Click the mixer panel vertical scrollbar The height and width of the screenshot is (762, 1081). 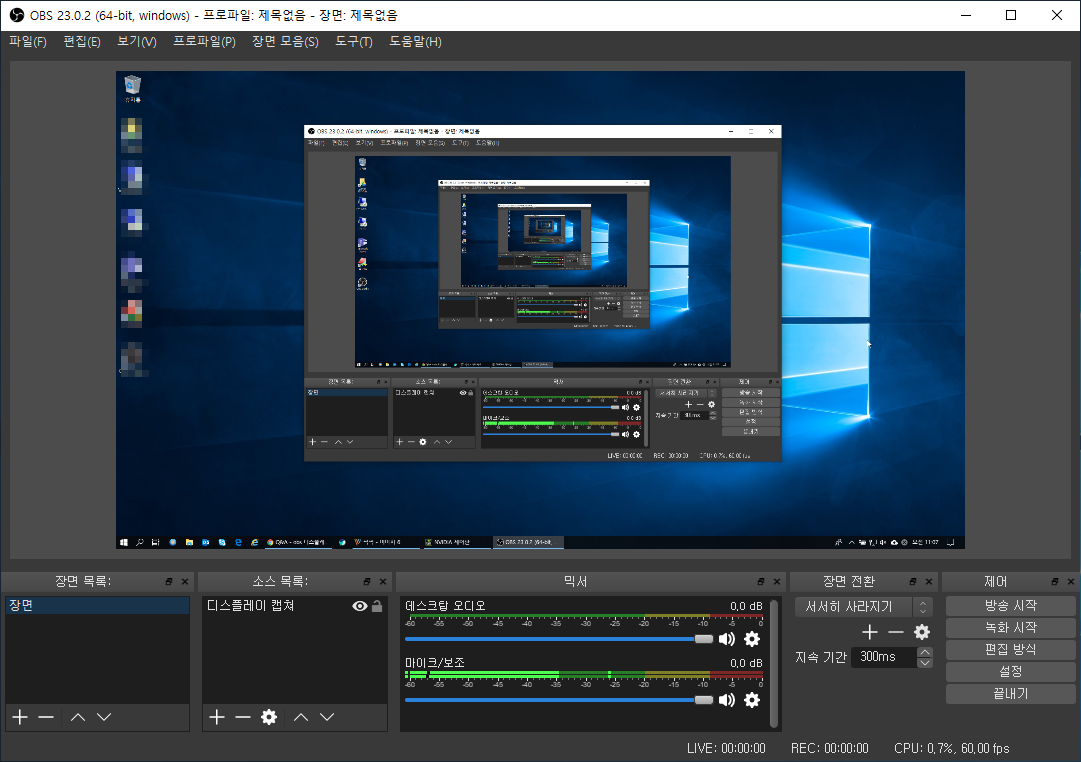pyautogui.click(x=774, y=663)
